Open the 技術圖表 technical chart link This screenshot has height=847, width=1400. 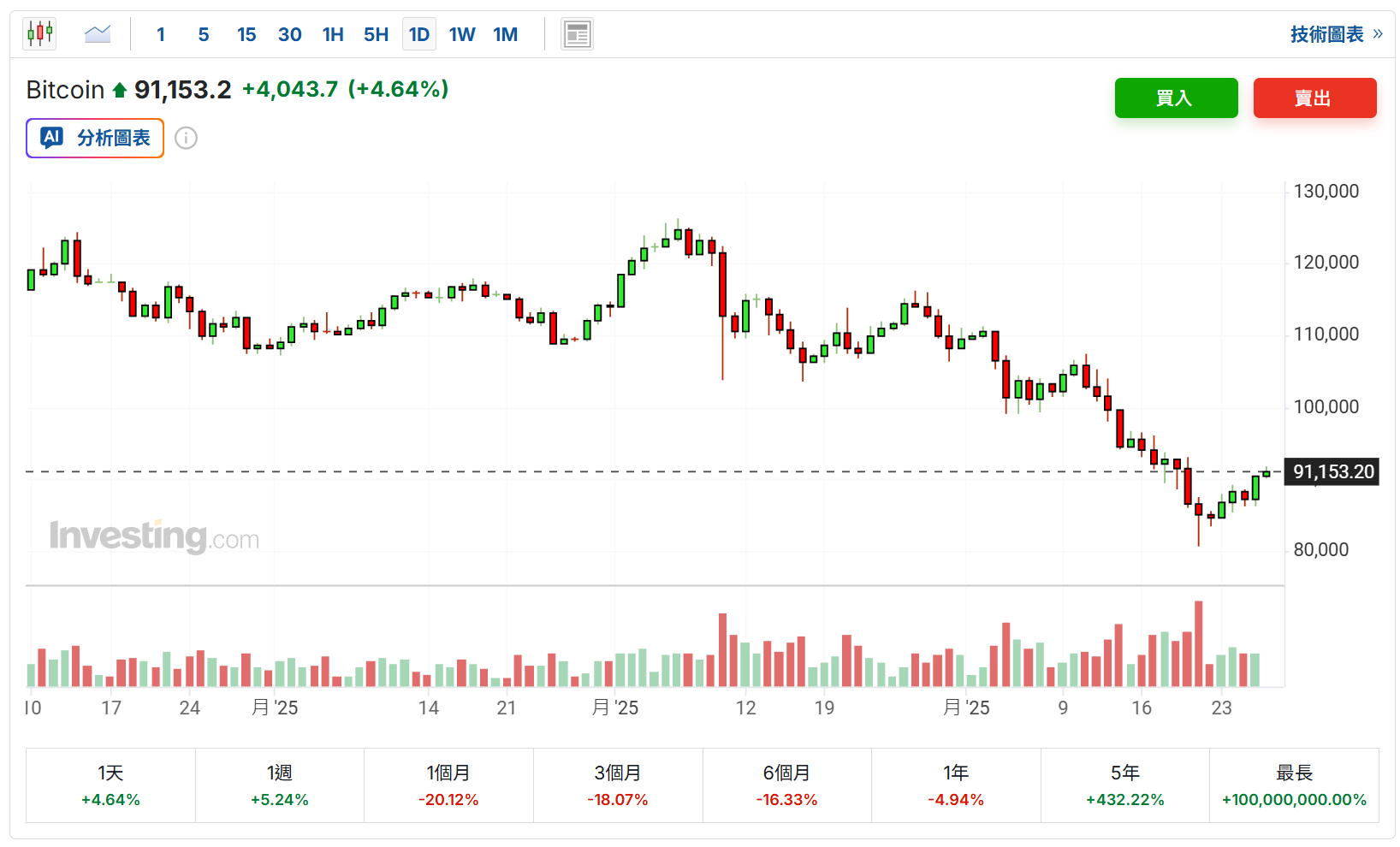coord(1326,34)
